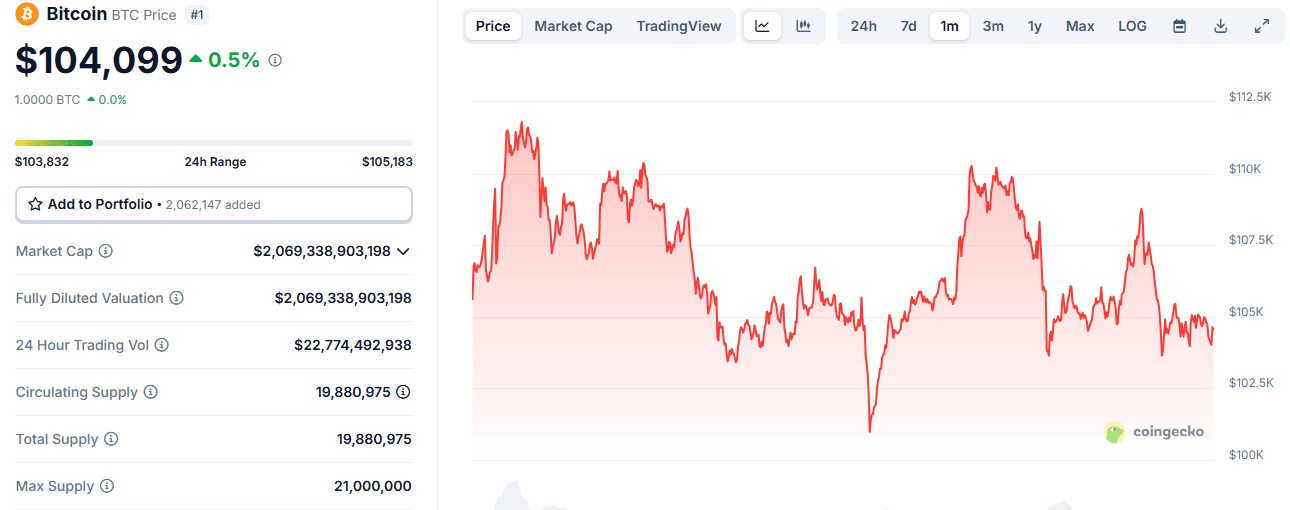Click the Market Cap info icon
The height and width of the screenshot is (510, 1290).
(105, 251)
